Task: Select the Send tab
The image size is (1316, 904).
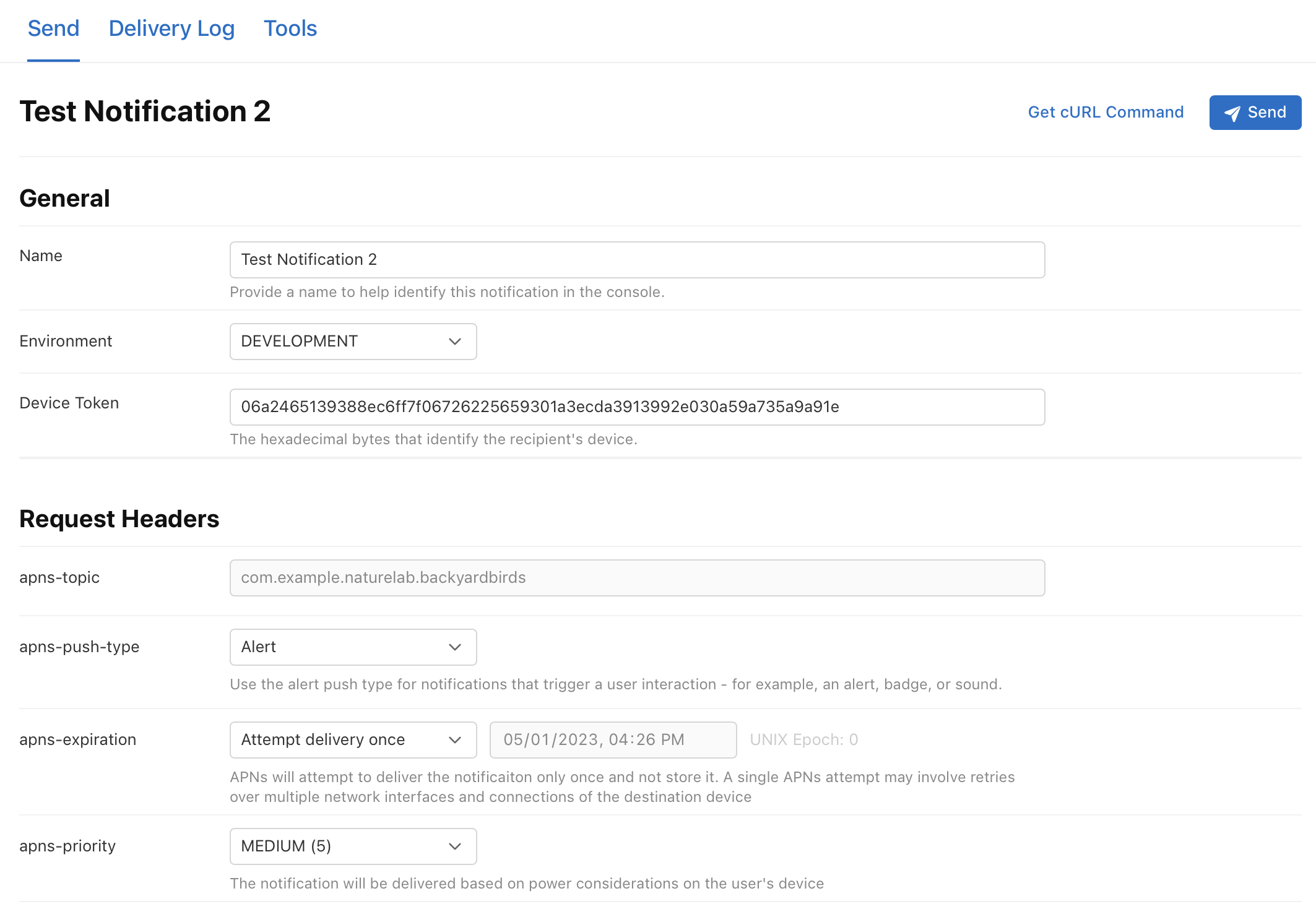Action: 53,28
